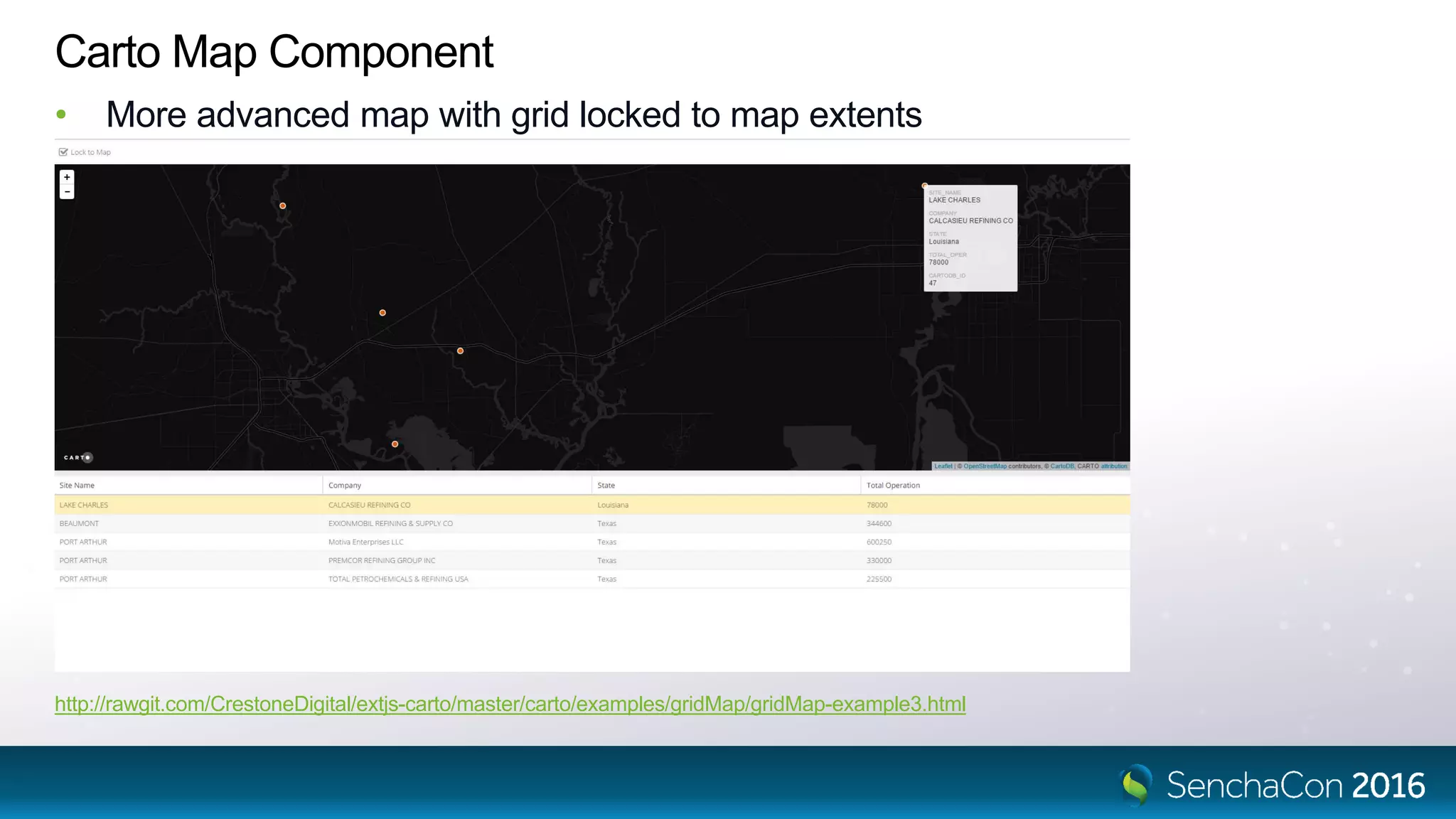
Task: Click PREMCOR REFINING GROUP INC cell
Action: 382,560
